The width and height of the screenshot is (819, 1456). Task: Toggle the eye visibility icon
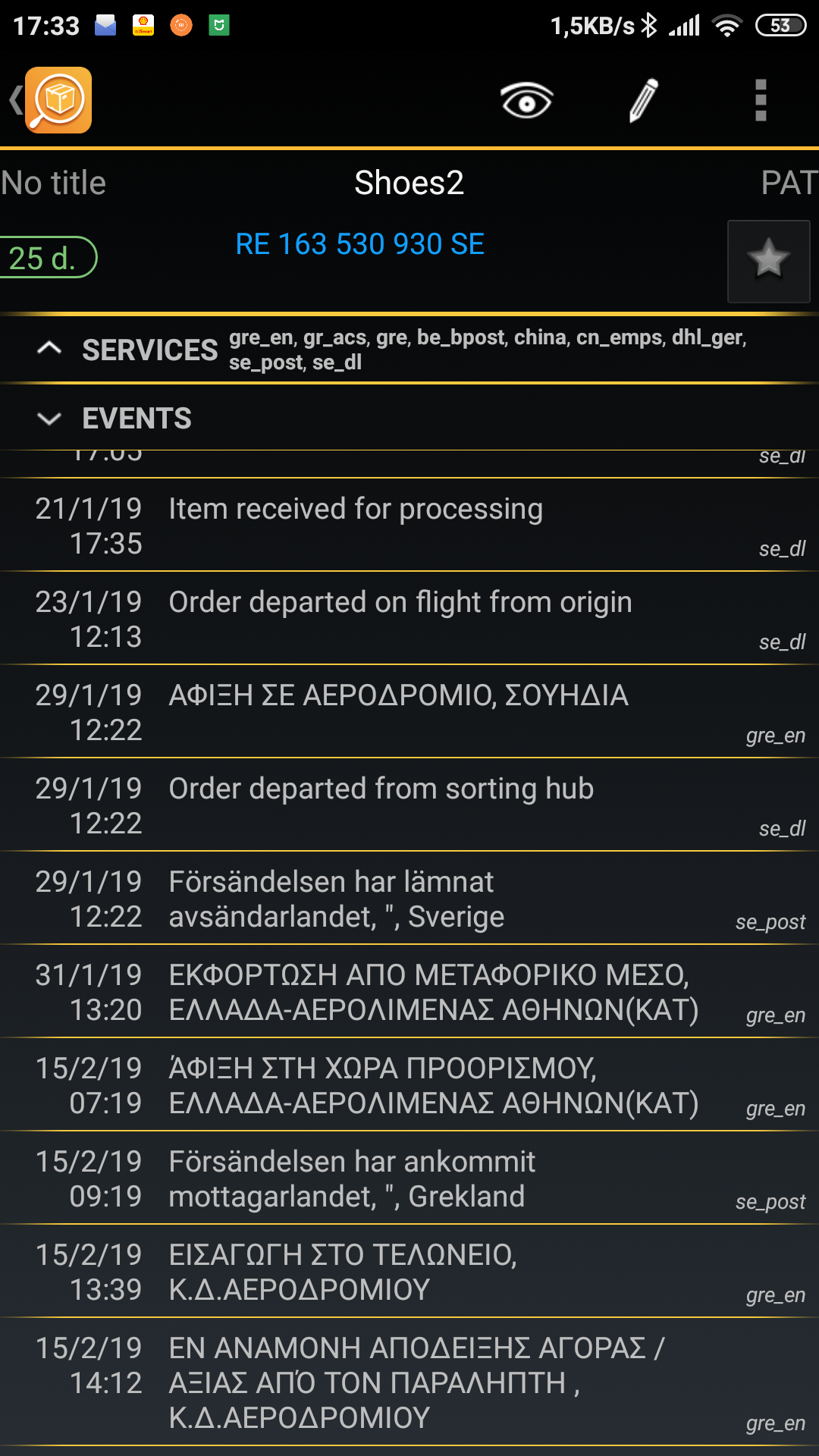(x=526, y=100)
